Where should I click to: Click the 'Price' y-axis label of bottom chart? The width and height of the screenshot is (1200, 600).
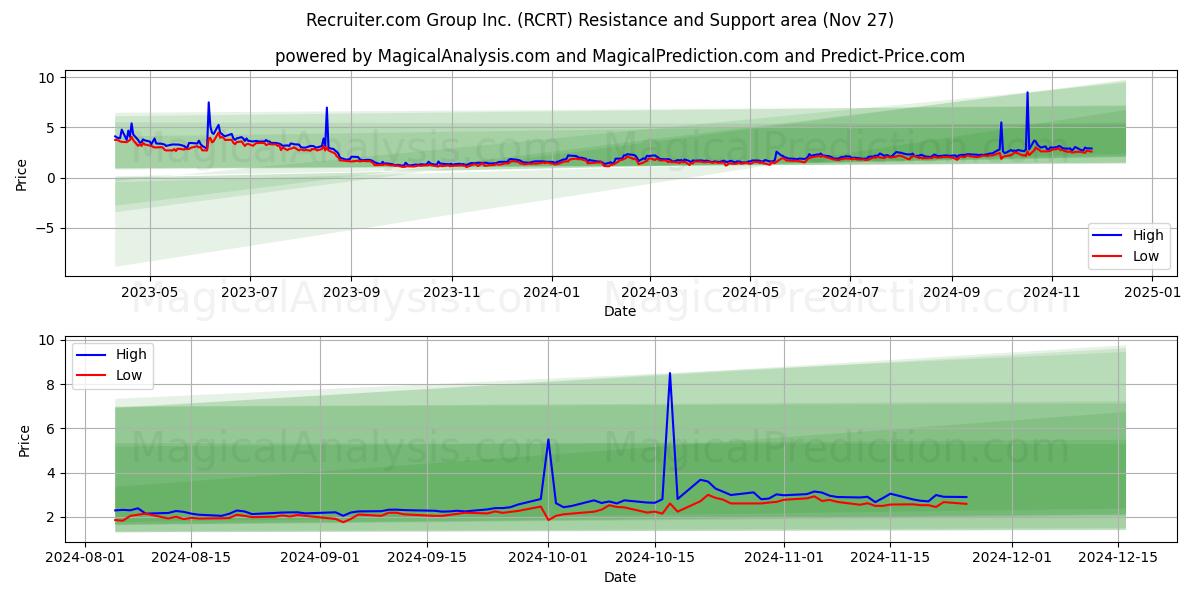(x=25, y=440)
